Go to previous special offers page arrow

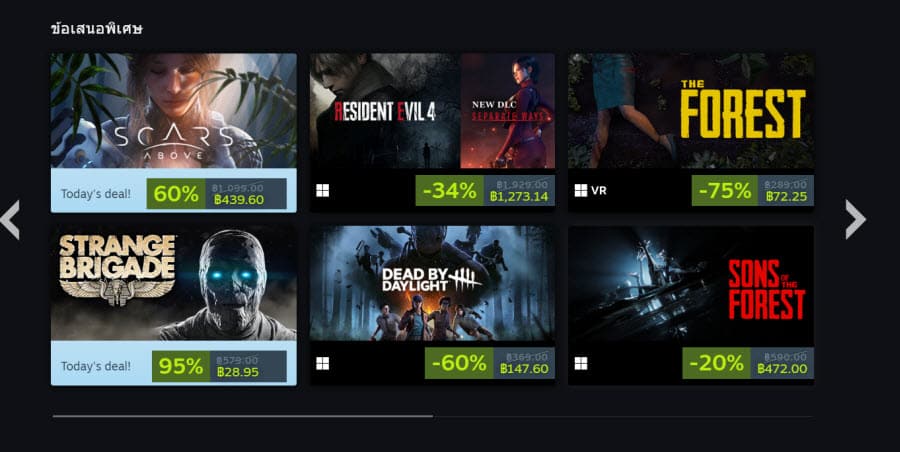[x=10, y=219]
